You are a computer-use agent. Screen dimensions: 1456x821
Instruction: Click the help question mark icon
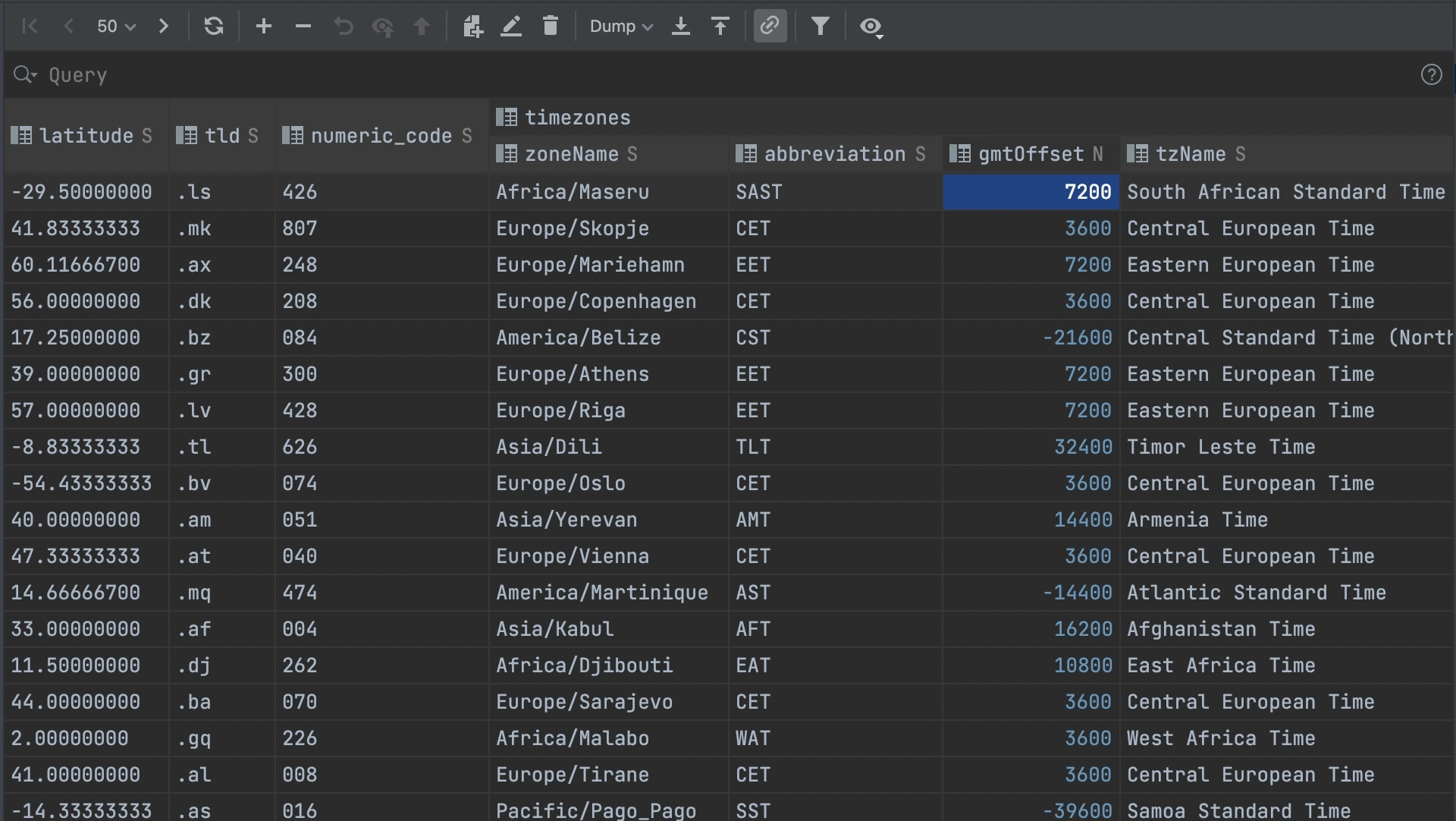tap(1431, 74)
